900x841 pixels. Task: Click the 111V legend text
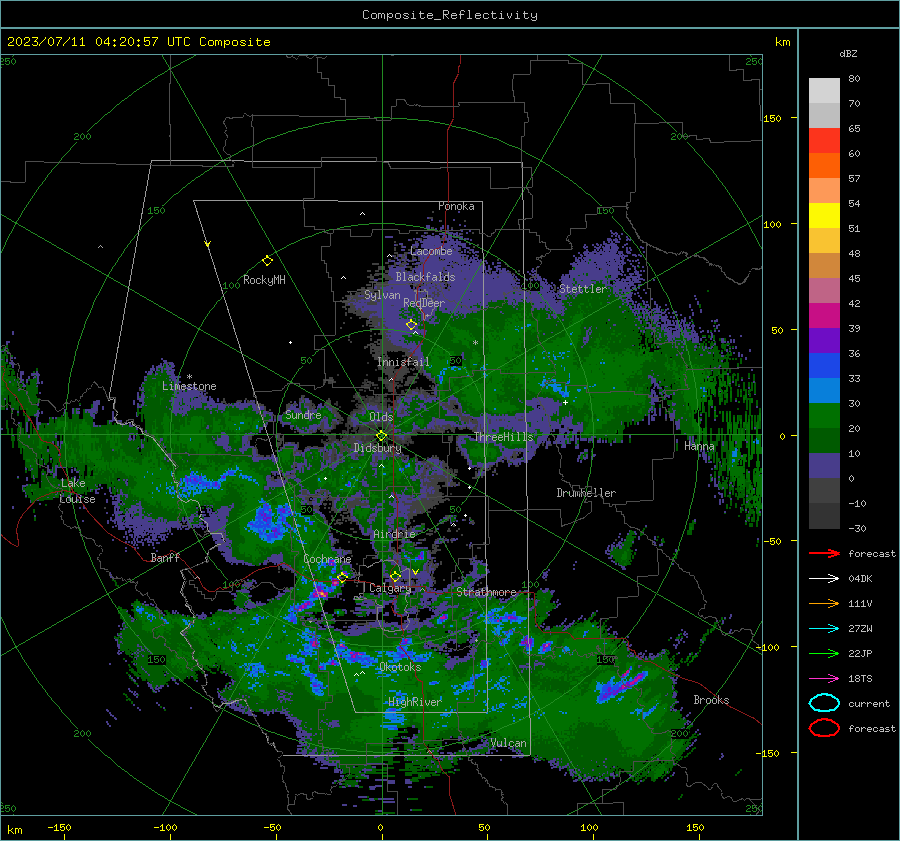click(860, 603)
